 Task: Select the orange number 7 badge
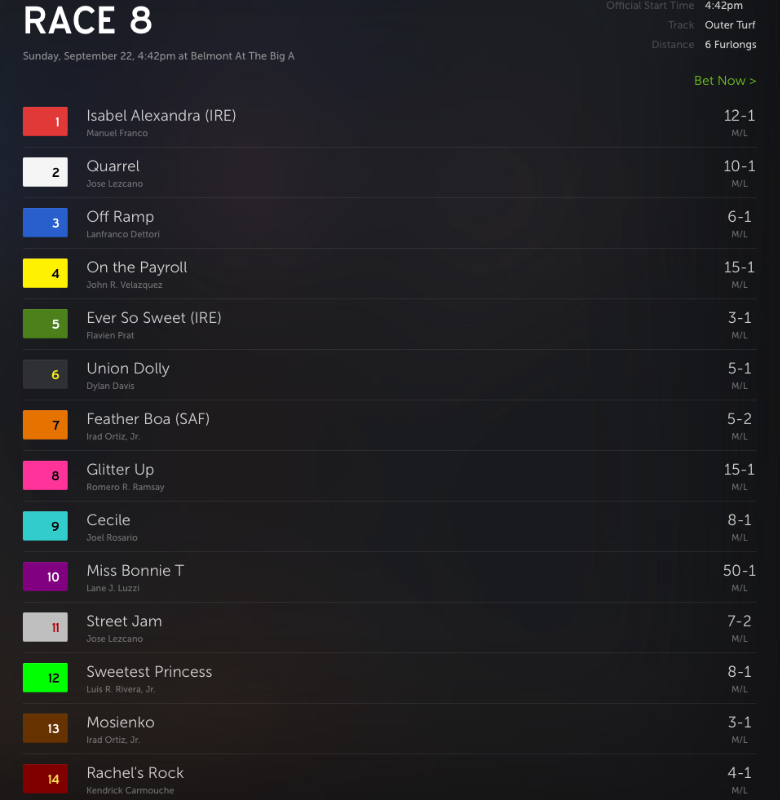pyautogui.click(x=45, y=424)
